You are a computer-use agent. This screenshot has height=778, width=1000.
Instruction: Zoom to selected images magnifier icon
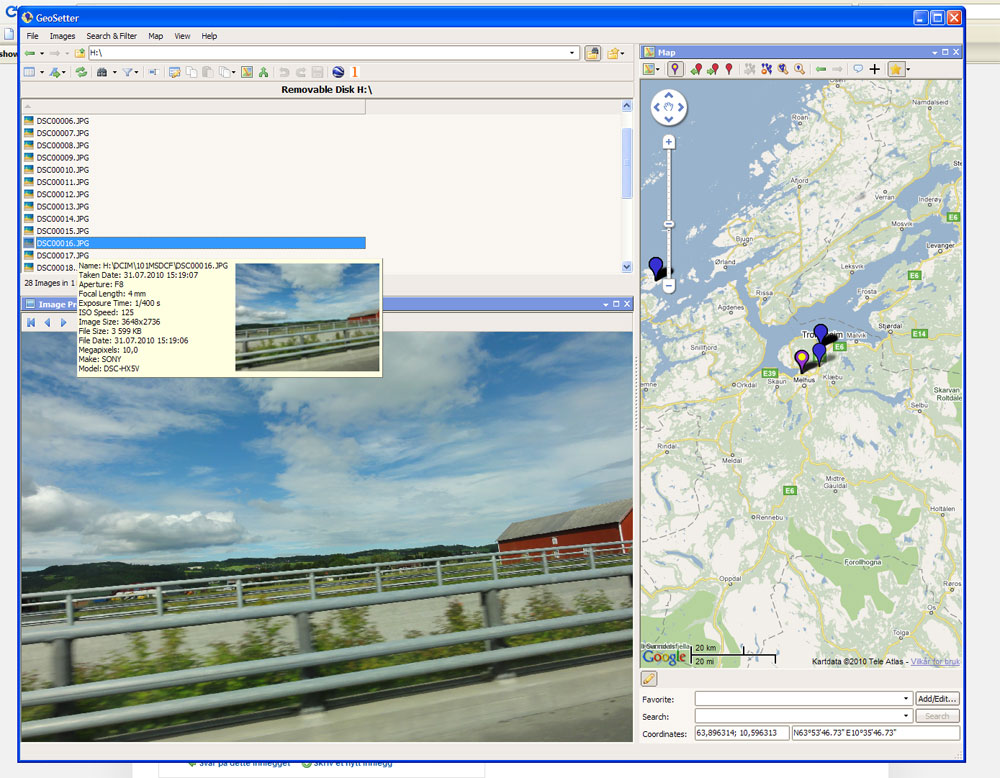(783, 69)
